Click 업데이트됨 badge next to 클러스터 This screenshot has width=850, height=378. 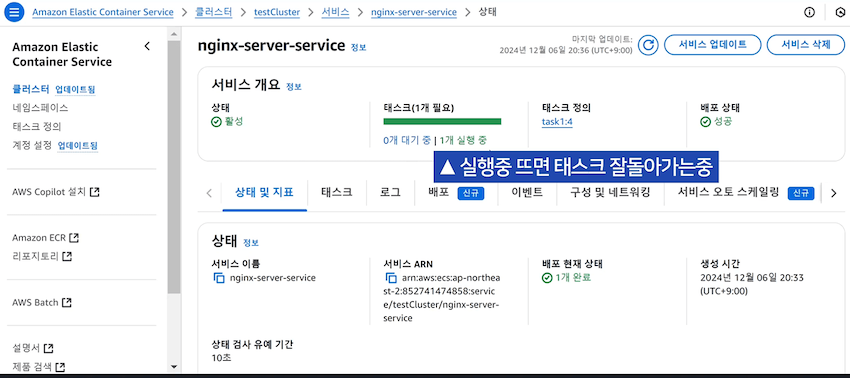(x=75, y=89)
